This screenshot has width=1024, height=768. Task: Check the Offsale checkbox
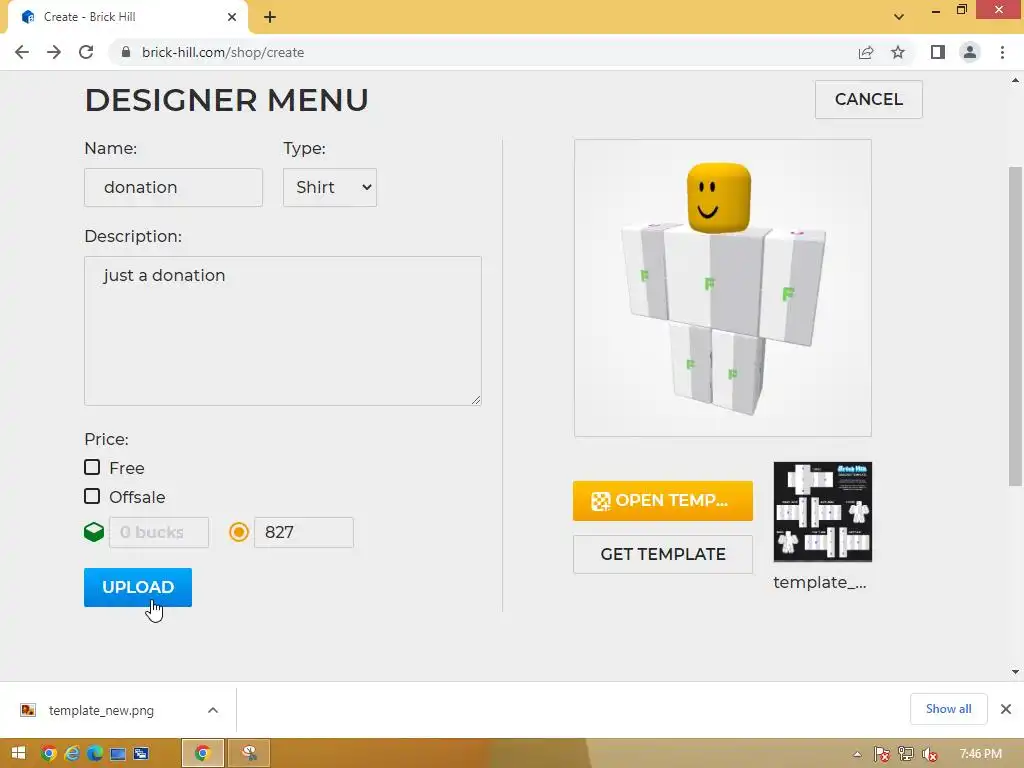coord(92,496)
